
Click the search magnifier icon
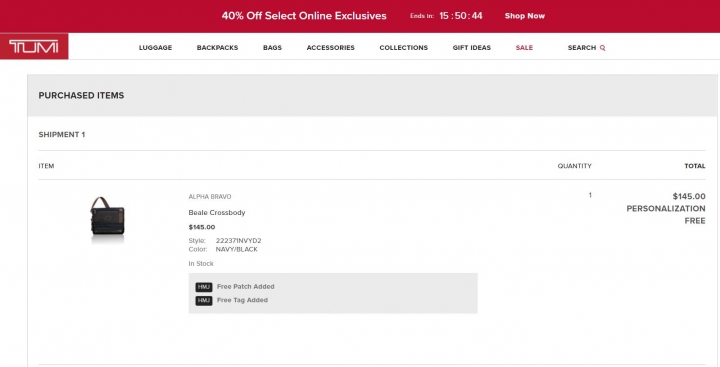(x=602, y=48)
